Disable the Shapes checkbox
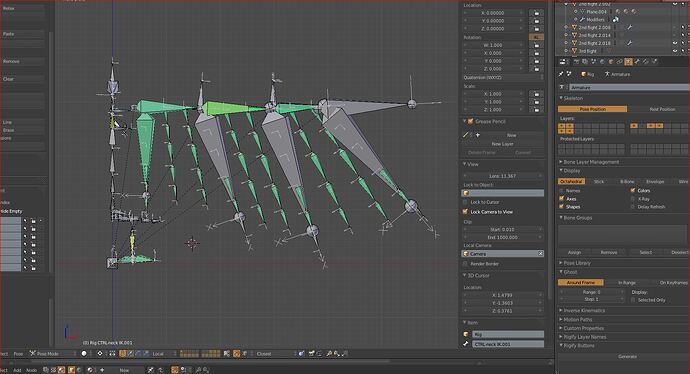 [x=562, y=207]
